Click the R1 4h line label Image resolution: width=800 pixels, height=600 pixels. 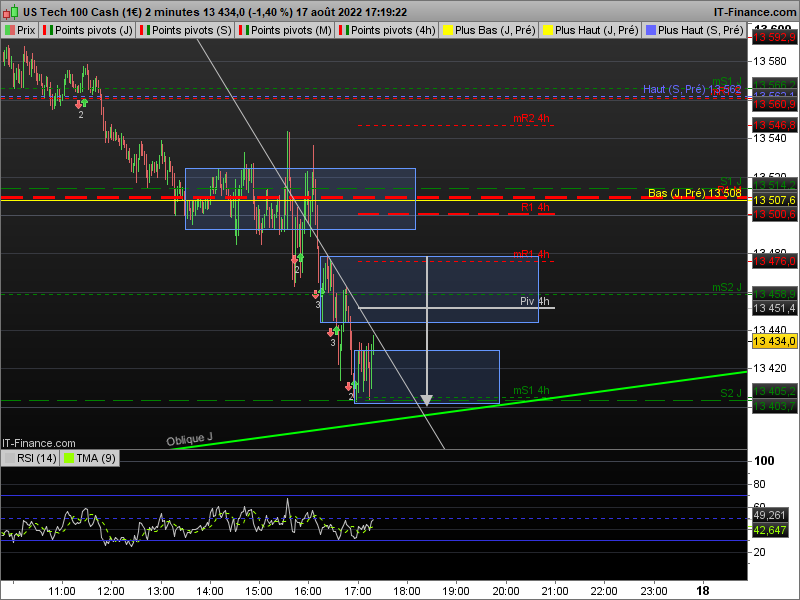pos(535,207)
